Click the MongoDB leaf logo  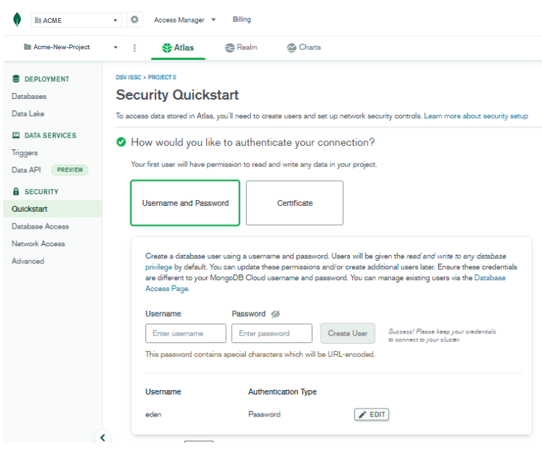[17, 19]
